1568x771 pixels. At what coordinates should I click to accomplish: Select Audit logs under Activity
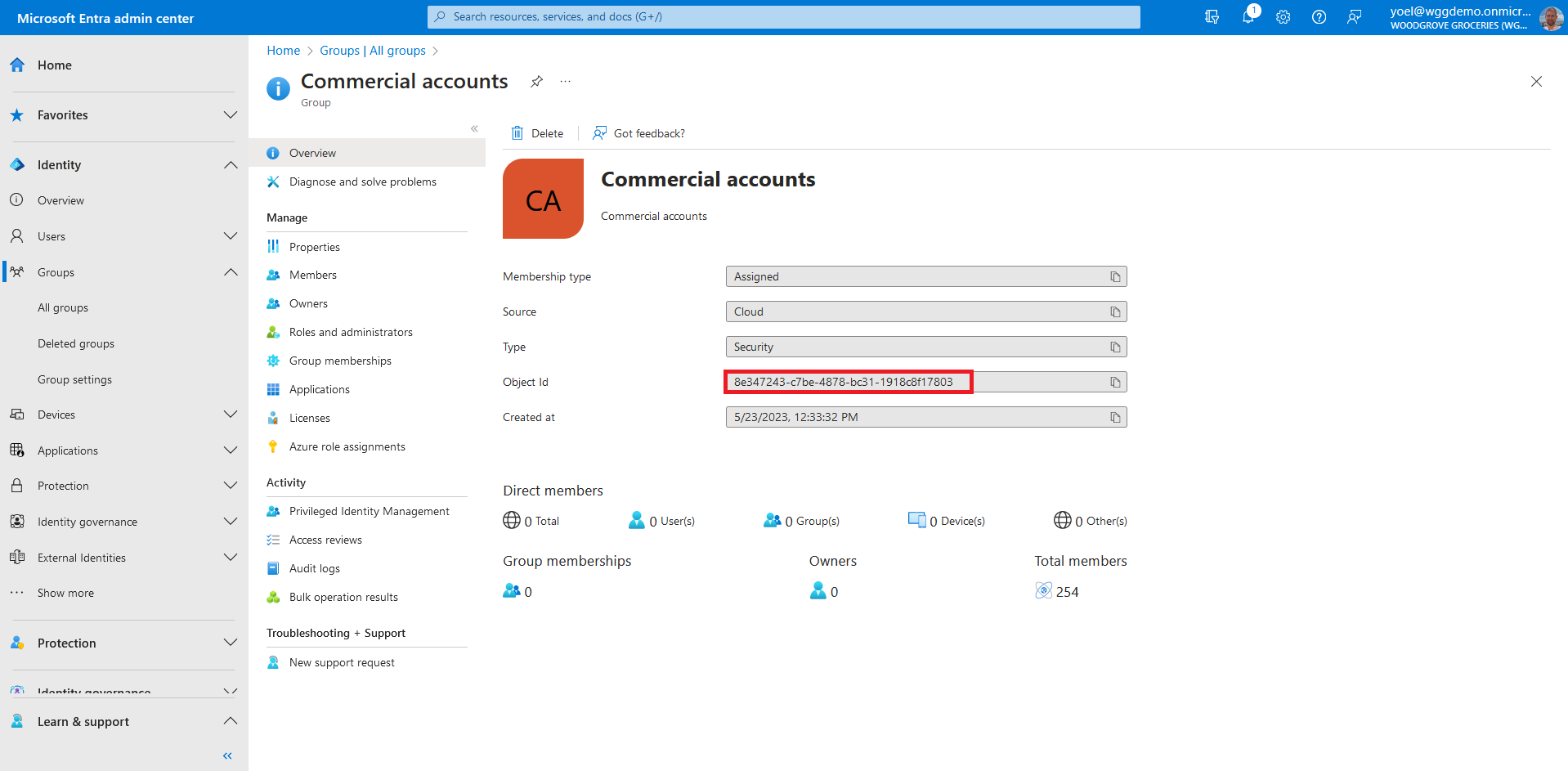pos(314,569)
